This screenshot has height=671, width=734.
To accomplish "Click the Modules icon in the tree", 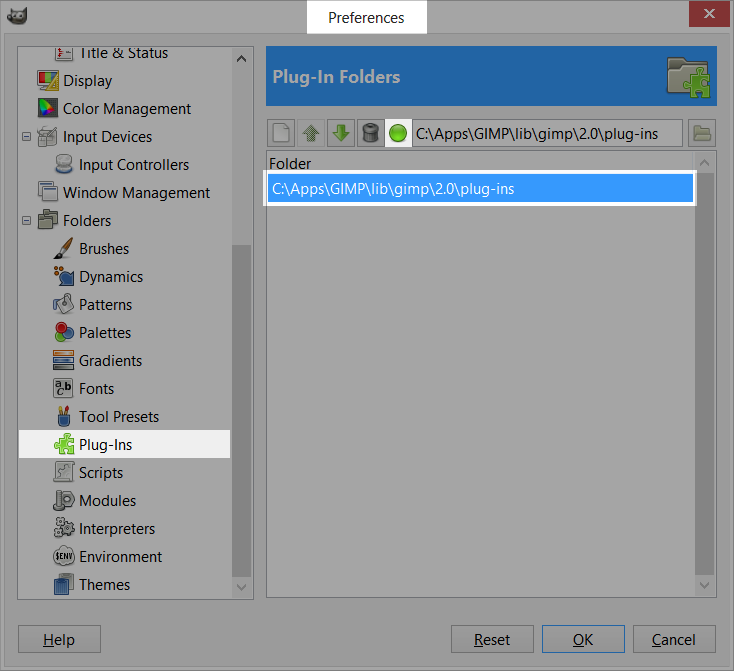I will tap(64, 500).
